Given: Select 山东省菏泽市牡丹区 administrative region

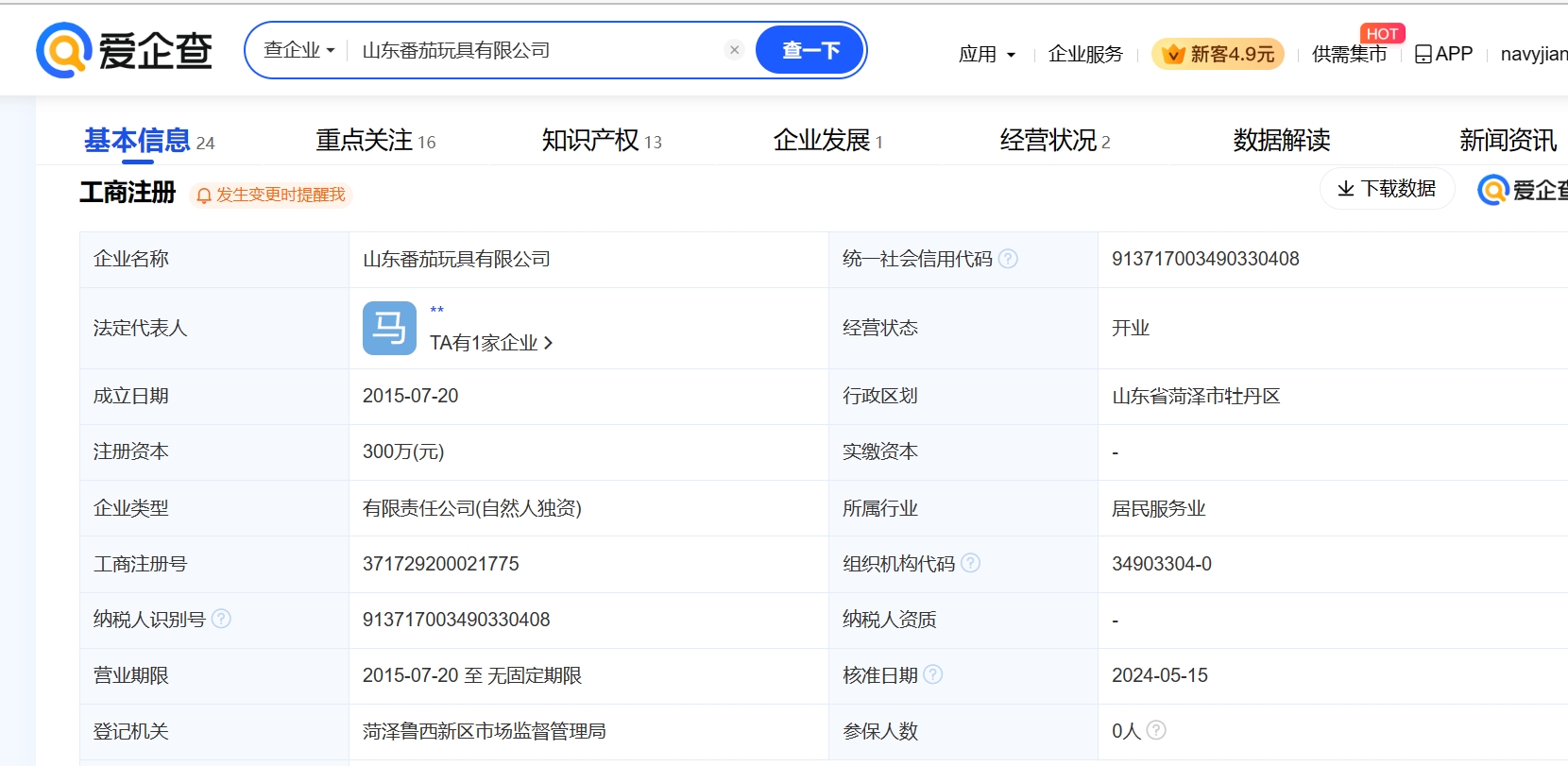Looking at the screenshot, I should point(1196,396).
